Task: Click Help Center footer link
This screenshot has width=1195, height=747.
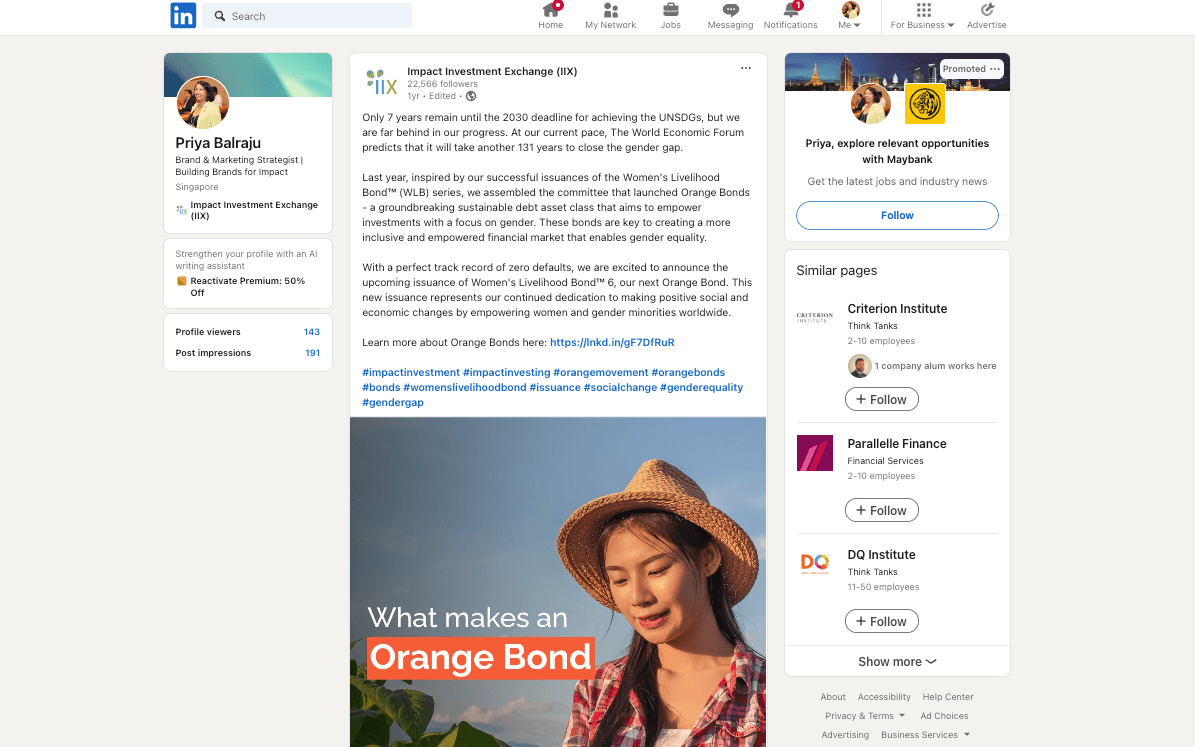Action: (x=948, y=697)
